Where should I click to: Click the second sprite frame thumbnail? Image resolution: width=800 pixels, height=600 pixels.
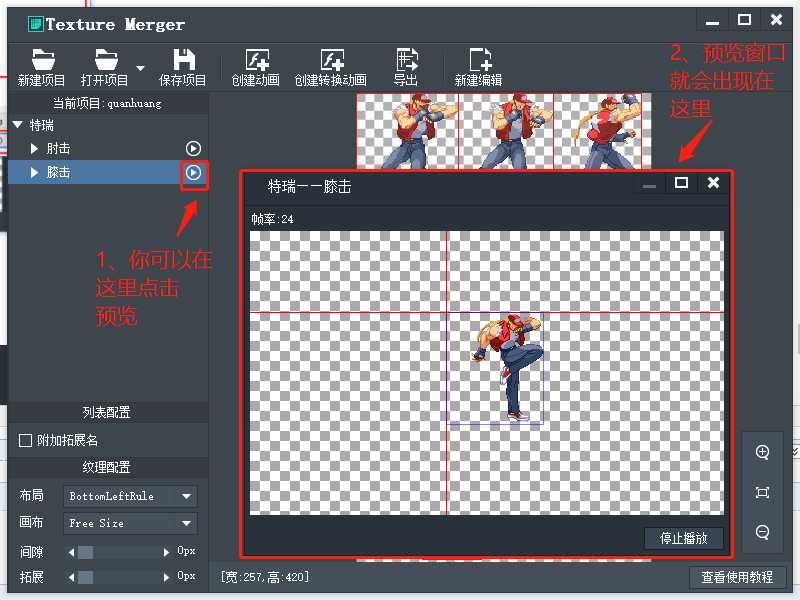click(506, 131)
